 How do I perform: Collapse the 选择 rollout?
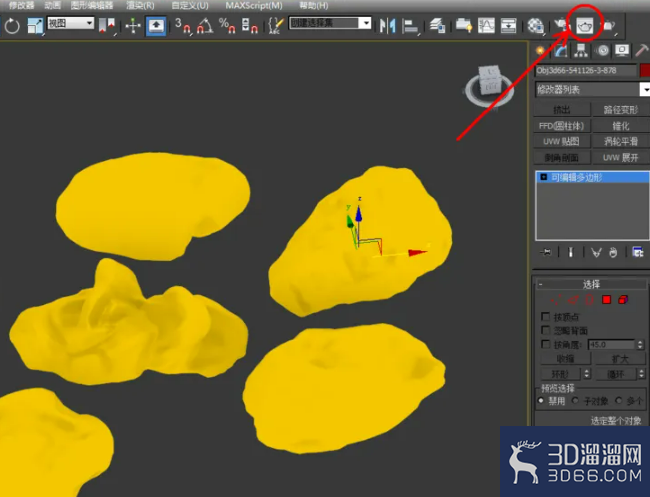click(591, 284)
